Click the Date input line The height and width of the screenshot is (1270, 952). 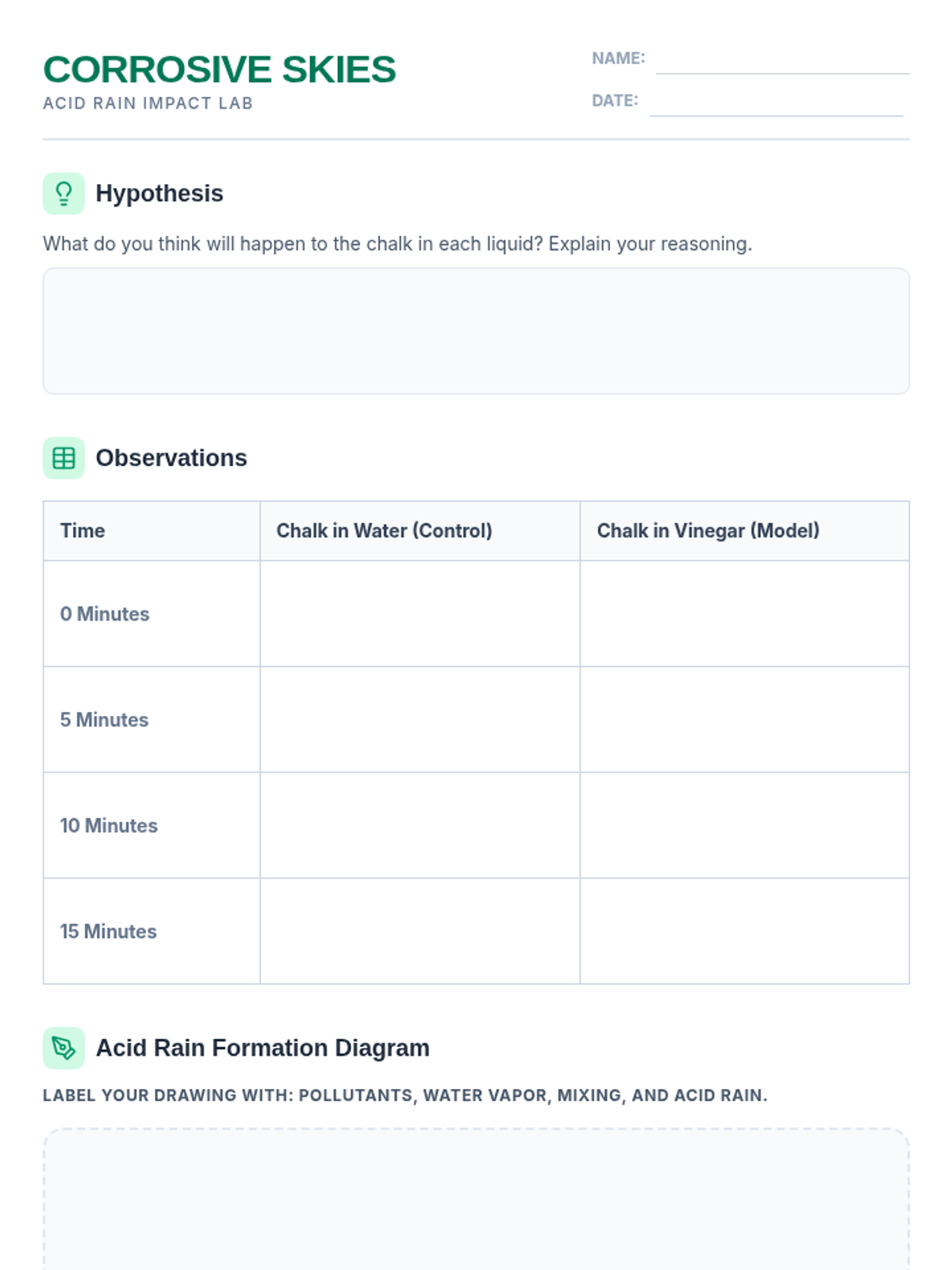[775, 102]
